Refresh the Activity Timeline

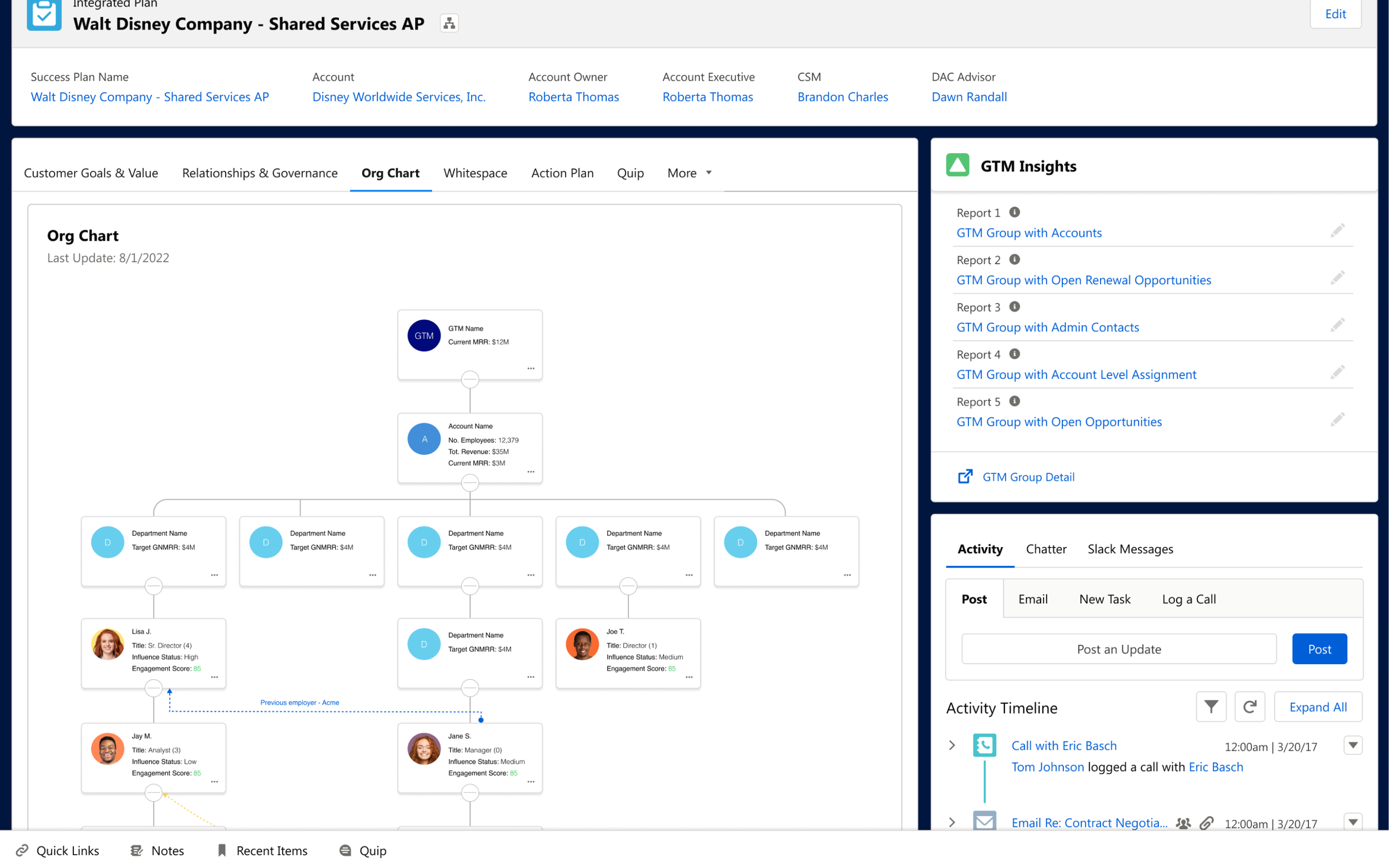tap(1250, 707)
